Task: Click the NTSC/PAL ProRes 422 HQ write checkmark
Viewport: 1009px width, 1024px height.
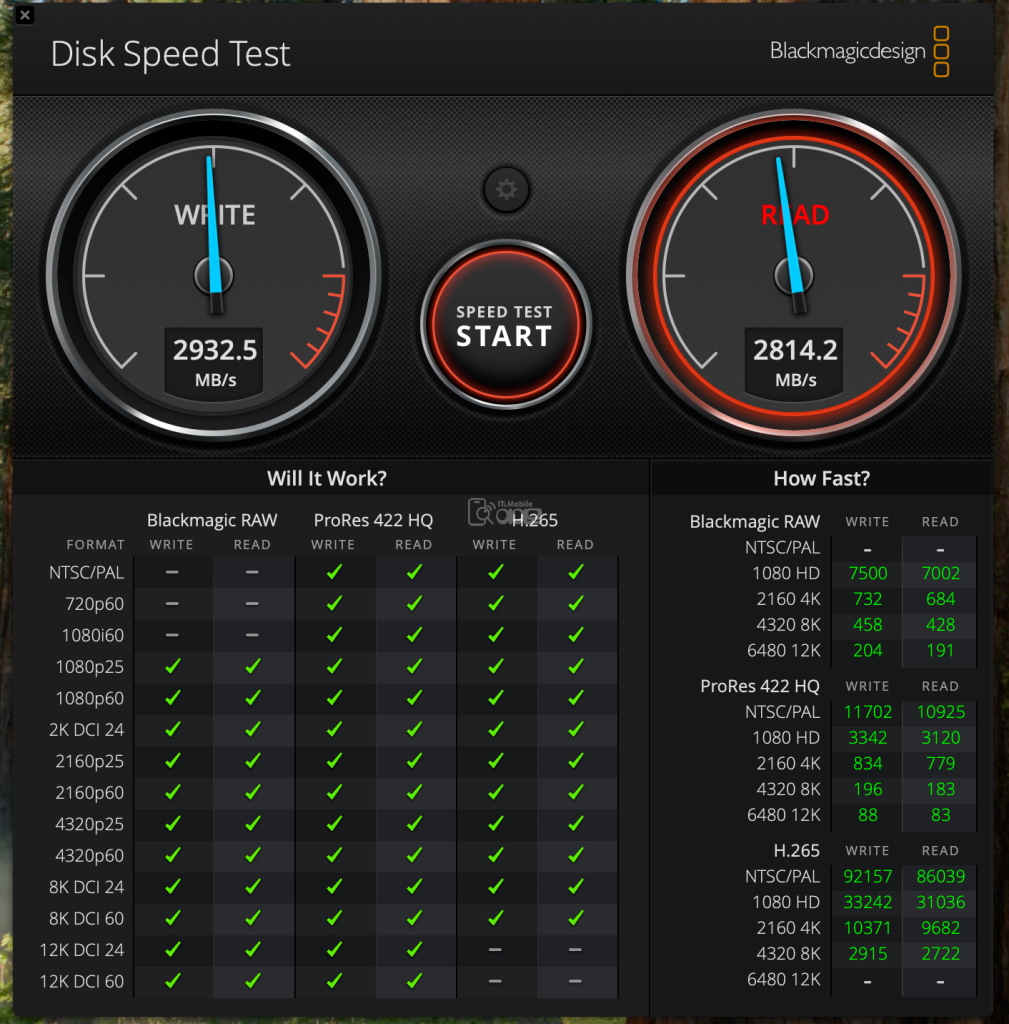Action: point(334,572)
